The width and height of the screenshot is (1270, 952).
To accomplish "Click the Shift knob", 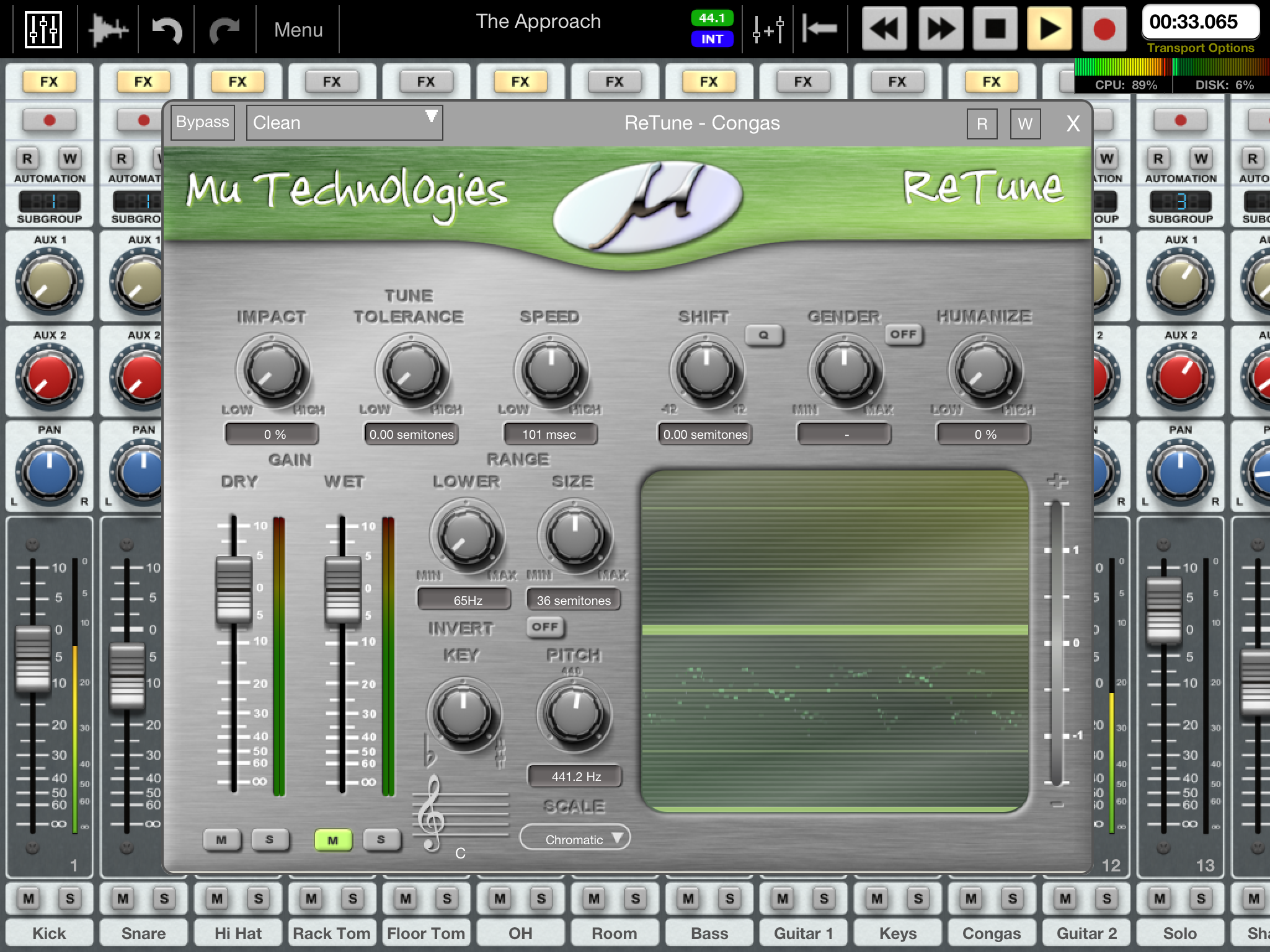I will 706,371.
